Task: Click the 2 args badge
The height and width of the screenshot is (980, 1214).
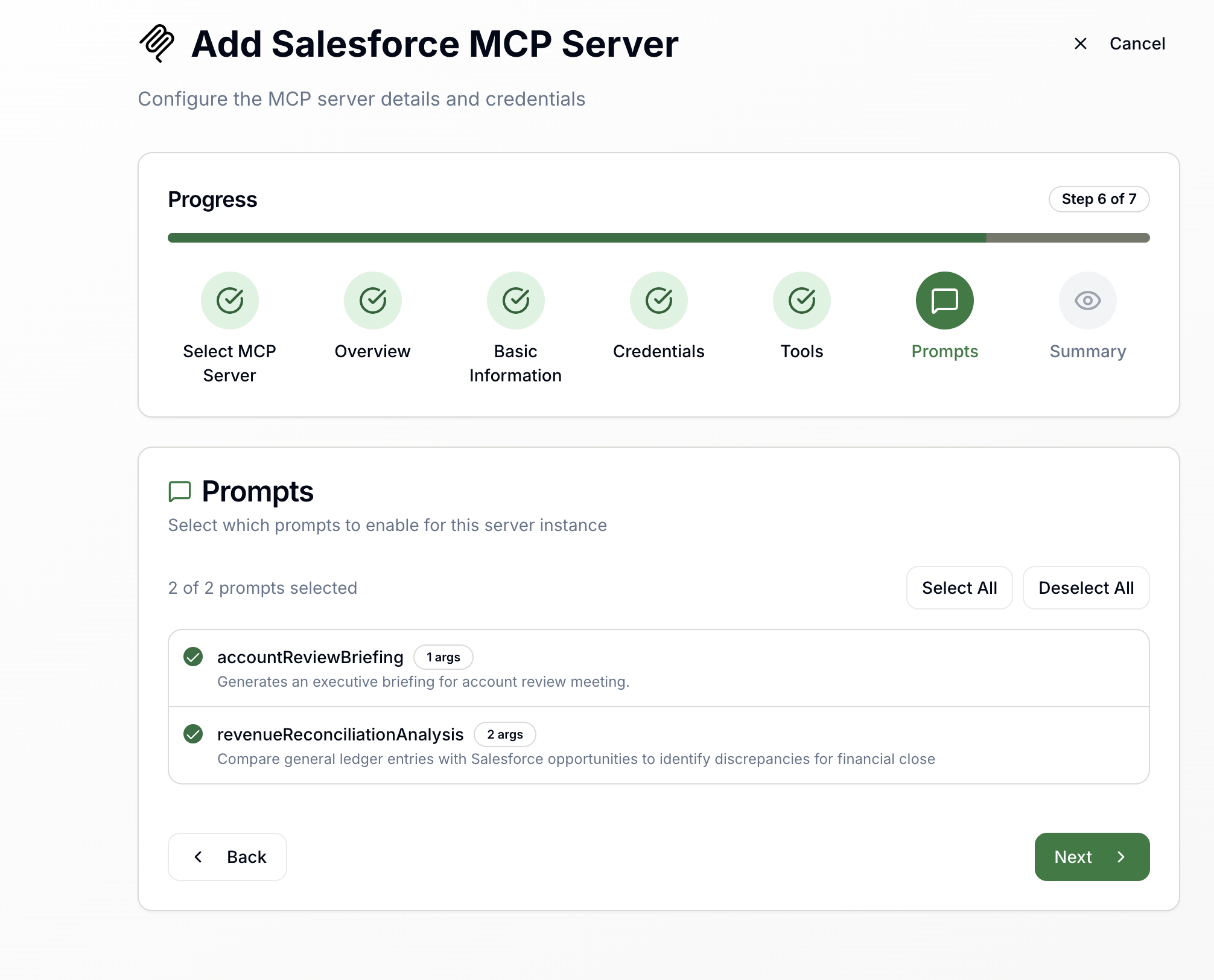Action: coord(505,734)
